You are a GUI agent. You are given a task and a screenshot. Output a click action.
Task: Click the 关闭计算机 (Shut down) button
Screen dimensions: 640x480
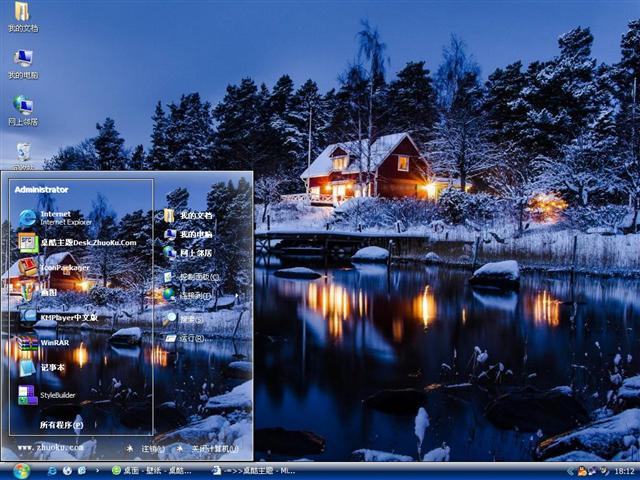[x=210, y=448]
